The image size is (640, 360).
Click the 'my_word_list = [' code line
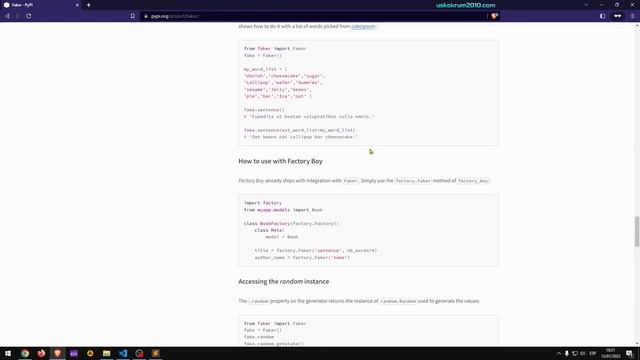[265, 69]
